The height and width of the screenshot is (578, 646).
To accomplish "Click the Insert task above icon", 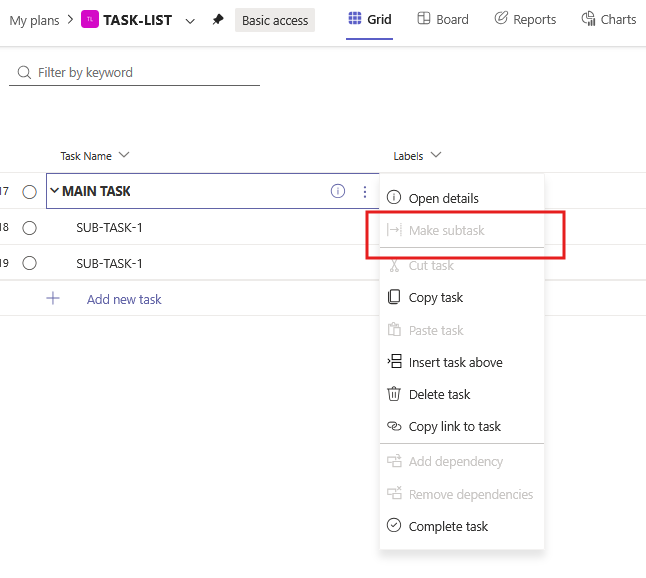I will 394,361.
